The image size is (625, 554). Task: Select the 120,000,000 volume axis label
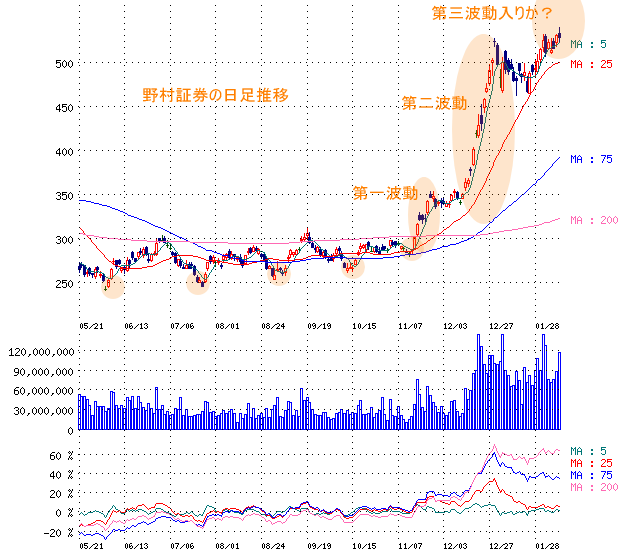(x=41, y=352)
